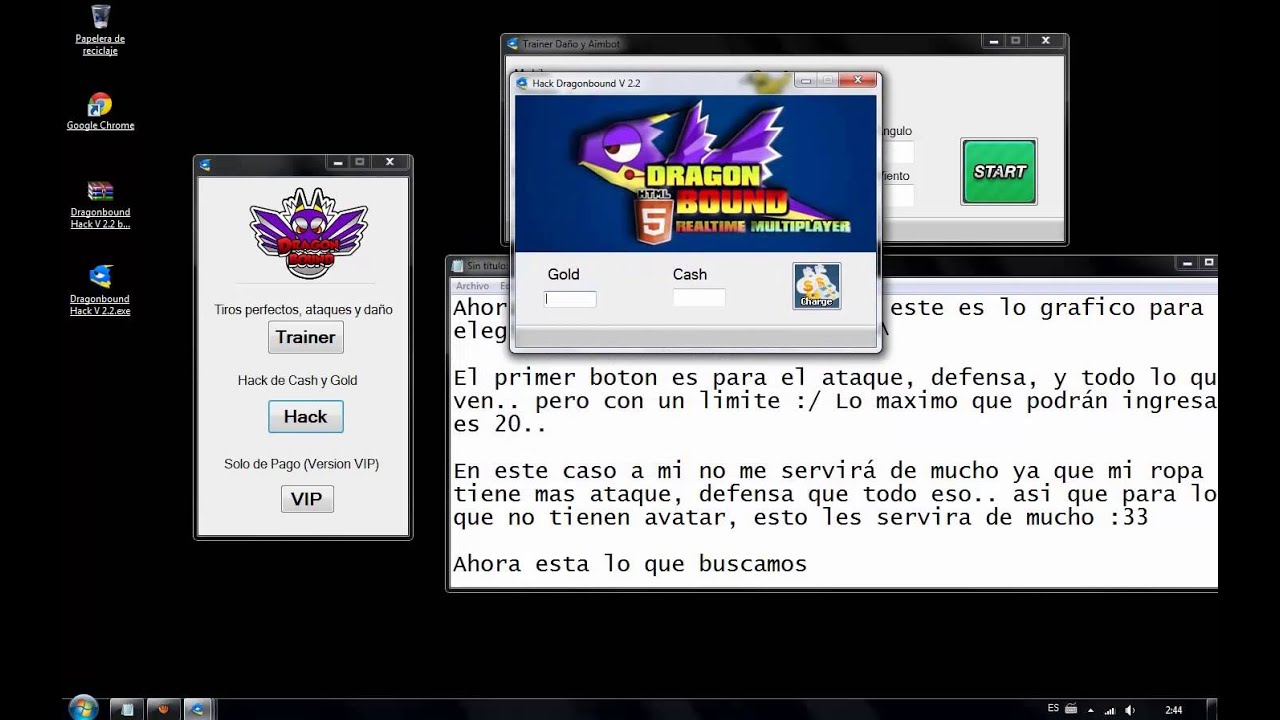Switch to Notepad from the taskbar
This screenshot has width=1280, height=720.
coord(127,709)
